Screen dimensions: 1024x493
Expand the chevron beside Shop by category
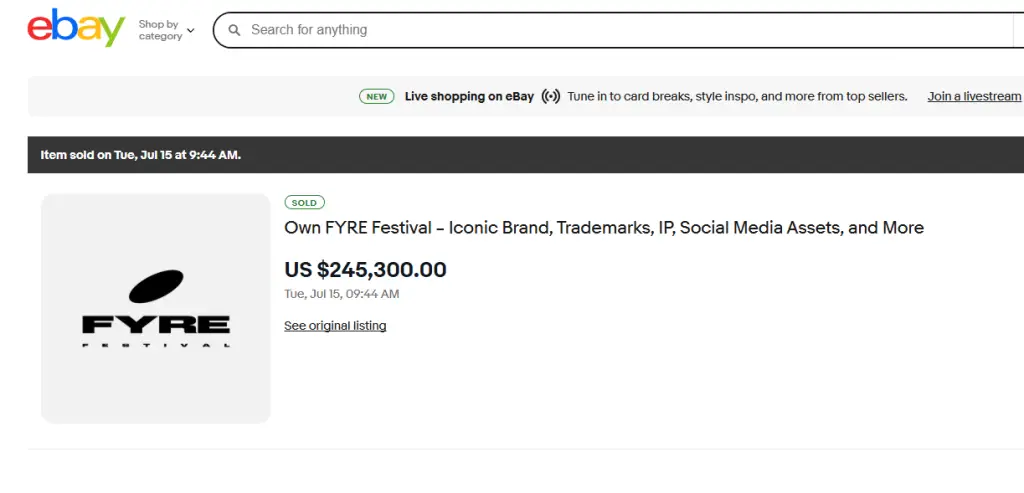click(x=191, y=30)
